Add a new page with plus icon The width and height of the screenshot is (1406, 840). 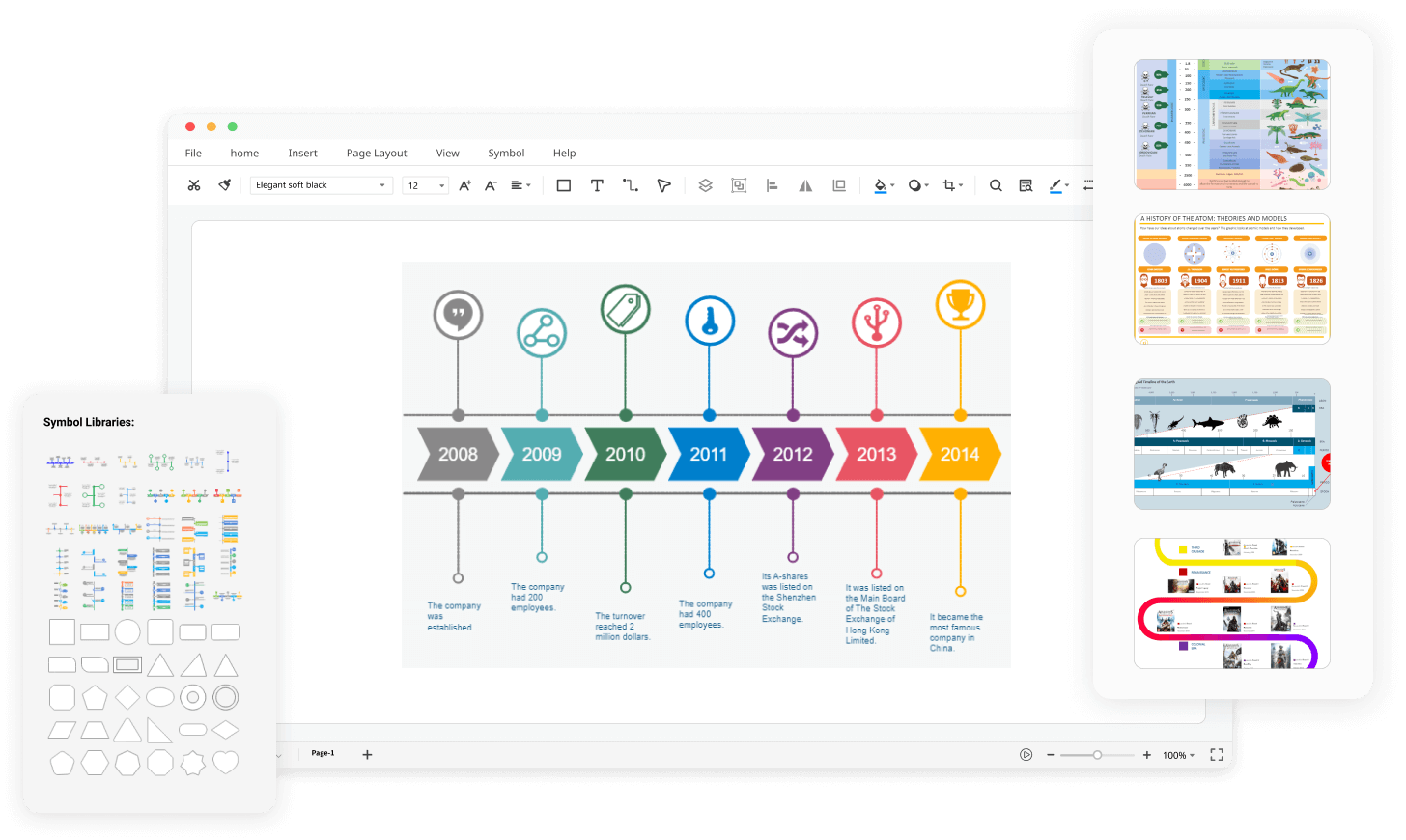[x=367, y=754]
